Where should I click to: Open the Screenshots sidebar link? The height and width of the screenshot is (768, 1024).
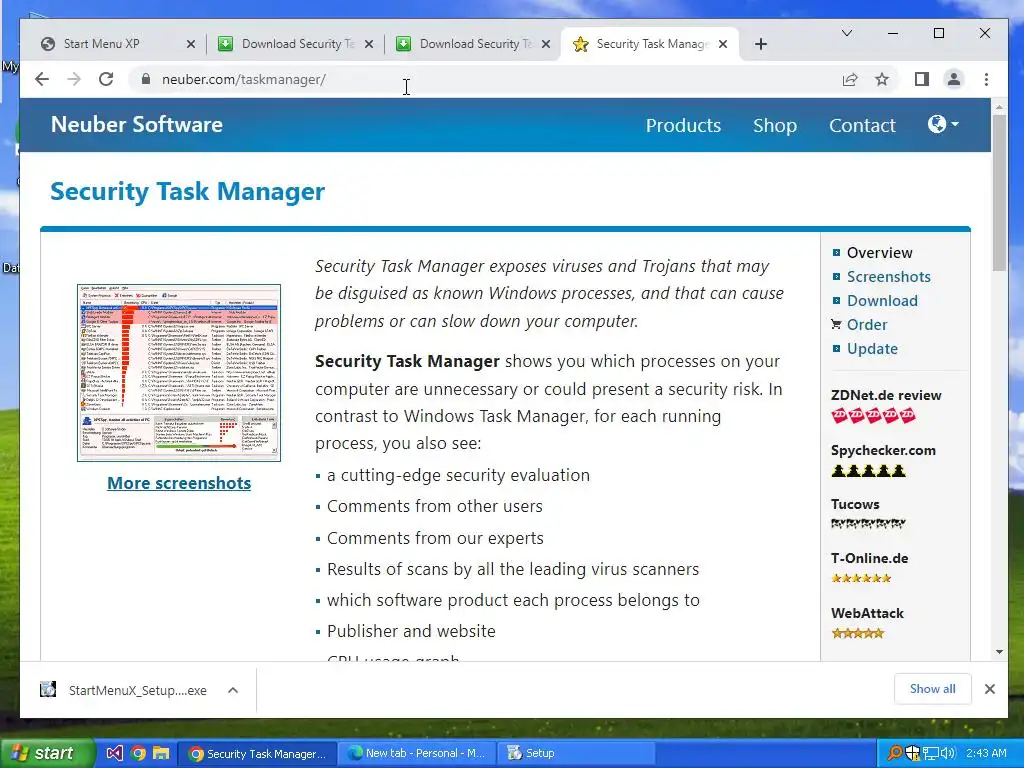point(888,277)
